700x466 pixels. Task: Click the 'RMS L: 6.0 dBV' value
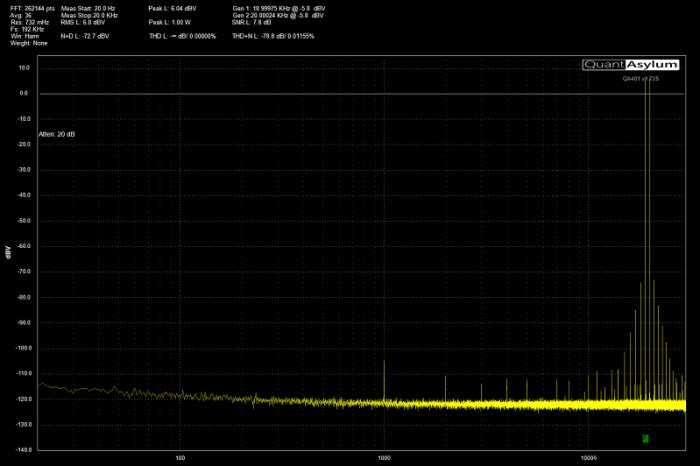tap(83, 22)
